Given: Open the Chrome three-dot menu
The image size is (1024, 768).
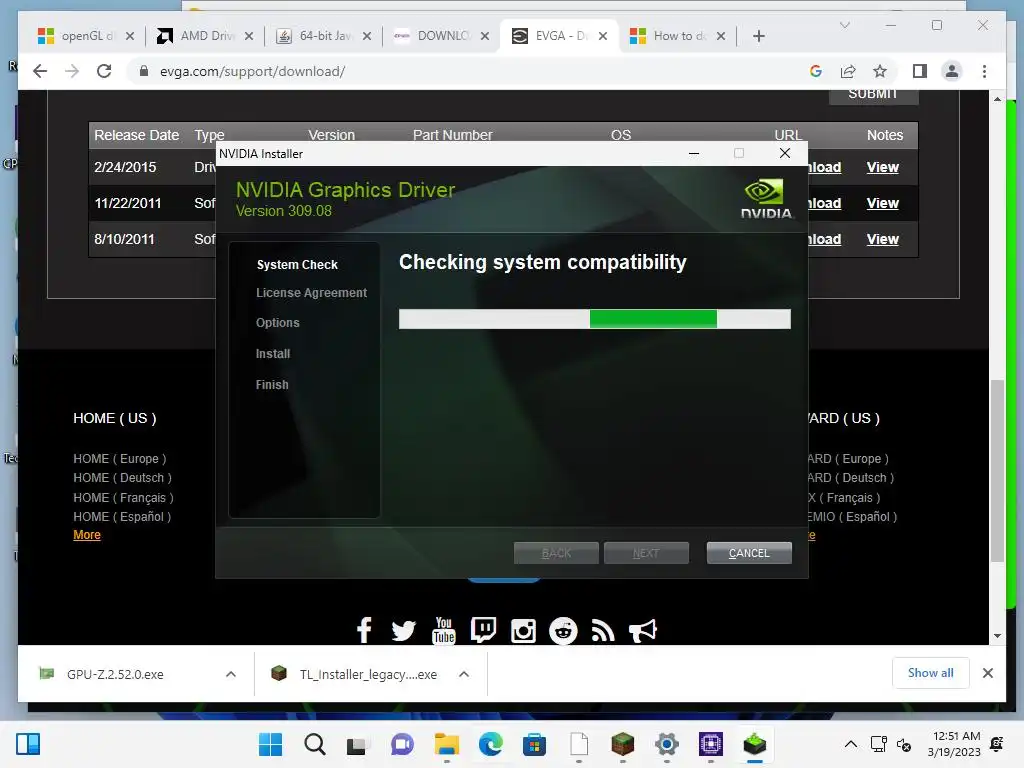Looking at the screenshot, I should click(x=984, y=71).
